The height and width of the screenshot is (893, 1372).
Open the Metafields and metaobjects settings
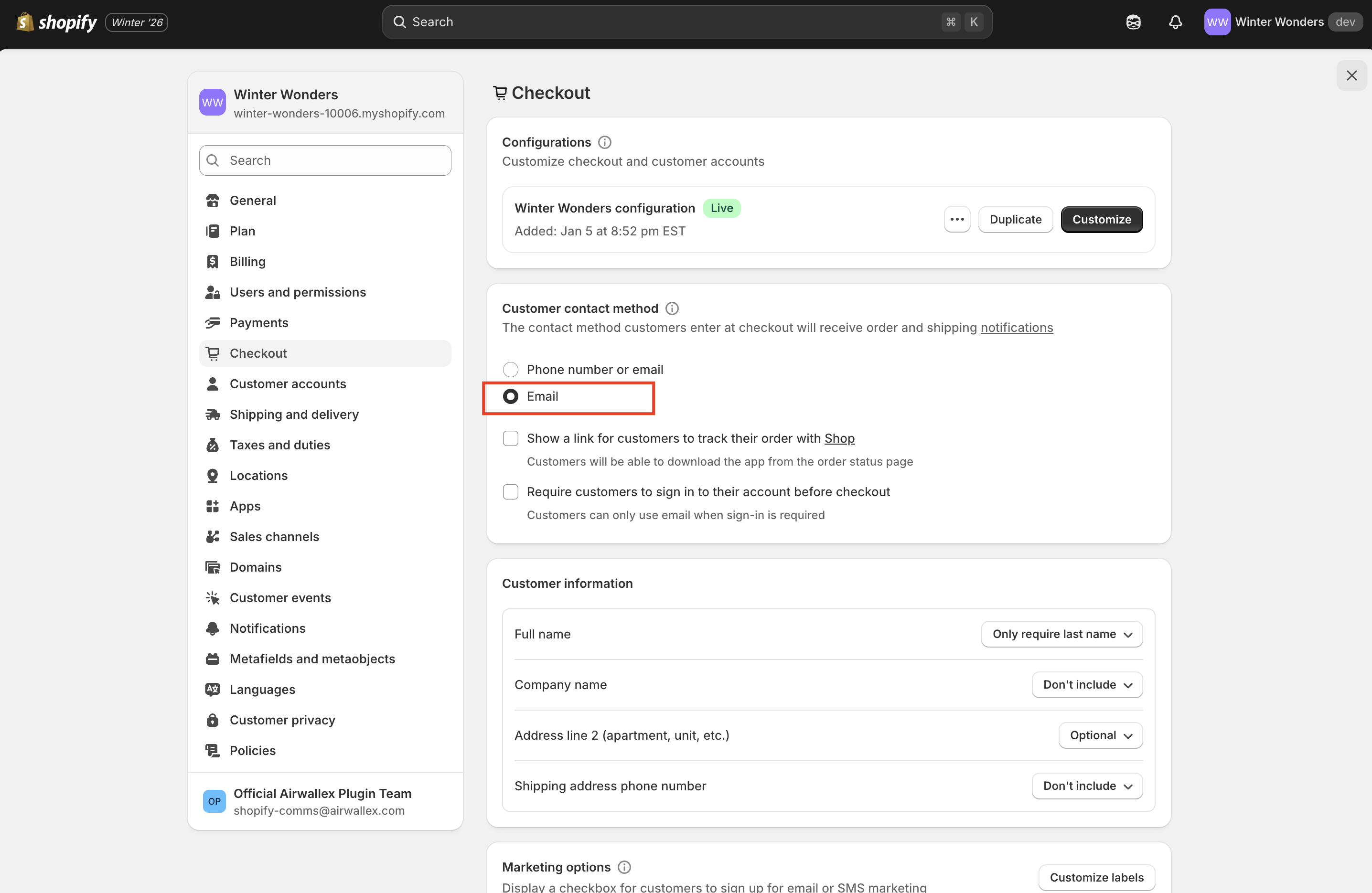pos(312,659)
